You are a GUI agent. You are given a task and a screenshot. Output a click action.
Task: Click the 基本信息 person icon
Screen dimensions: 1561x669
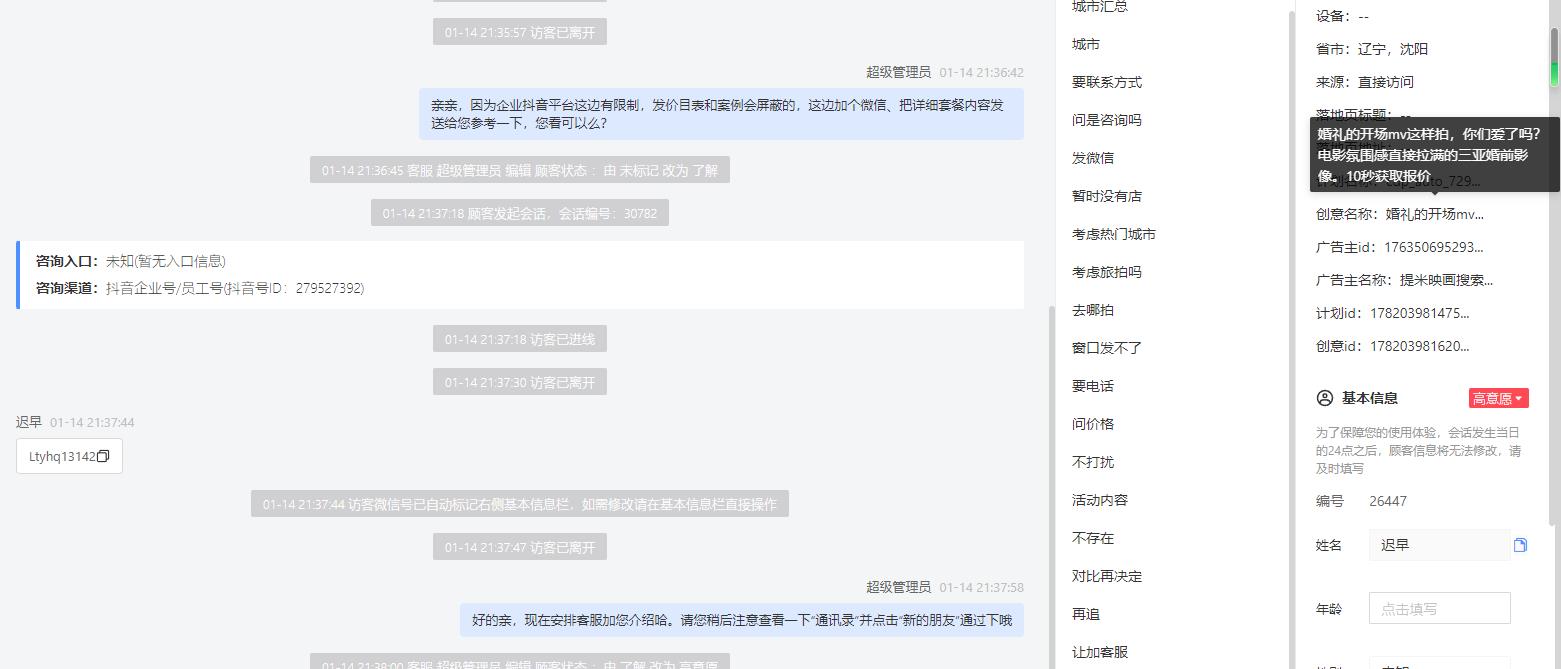click(1325, 398)
